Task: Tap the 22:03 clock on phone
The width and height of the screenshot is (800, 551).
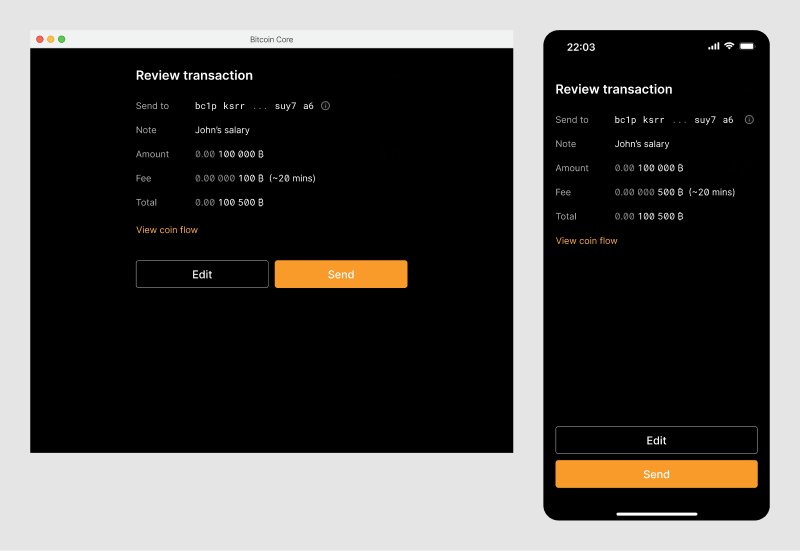Action: 581,47
